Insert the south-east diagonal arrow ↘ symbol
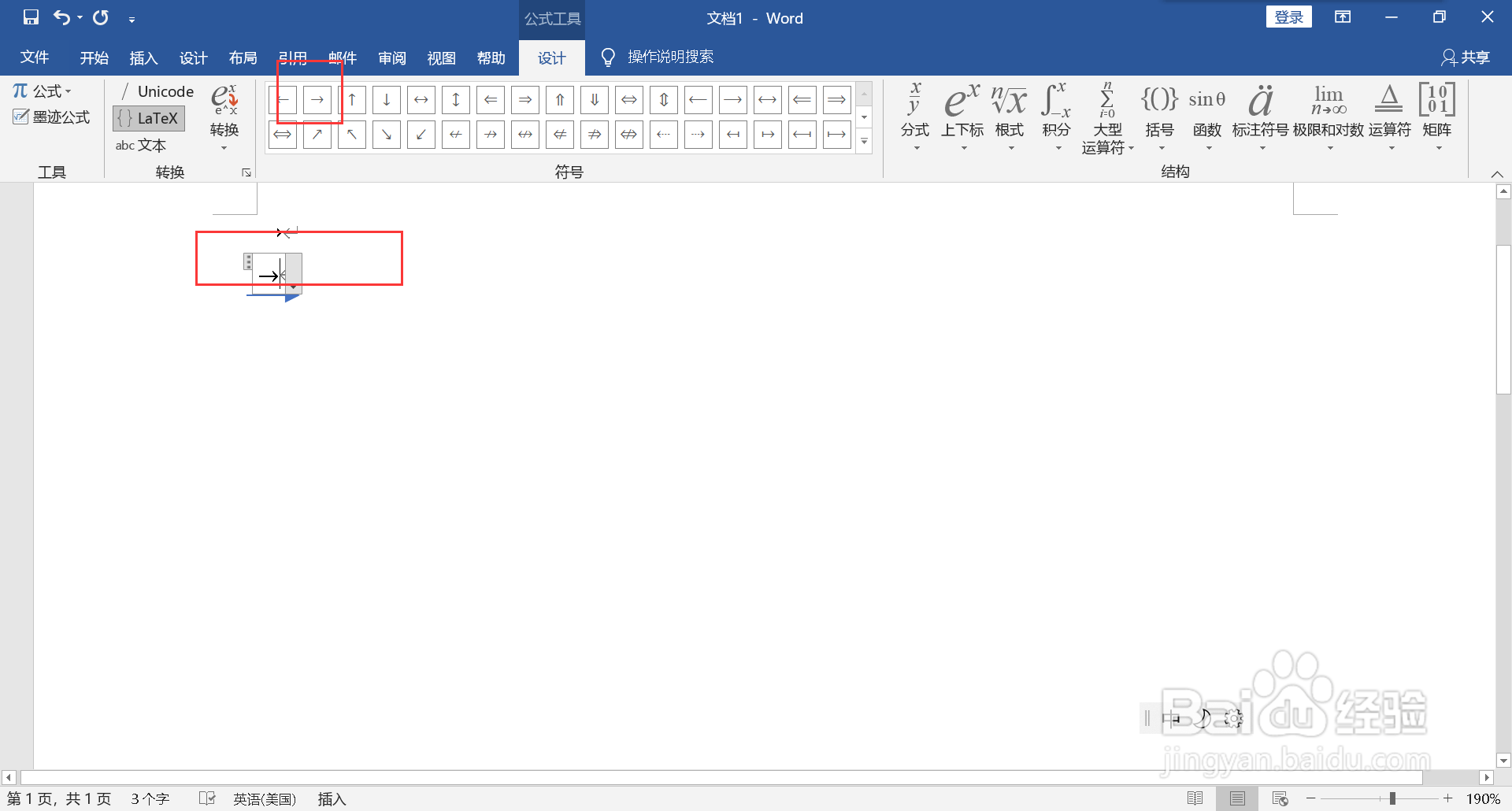The height and width of the screenshot is (811, 1512). pos(387,135)
